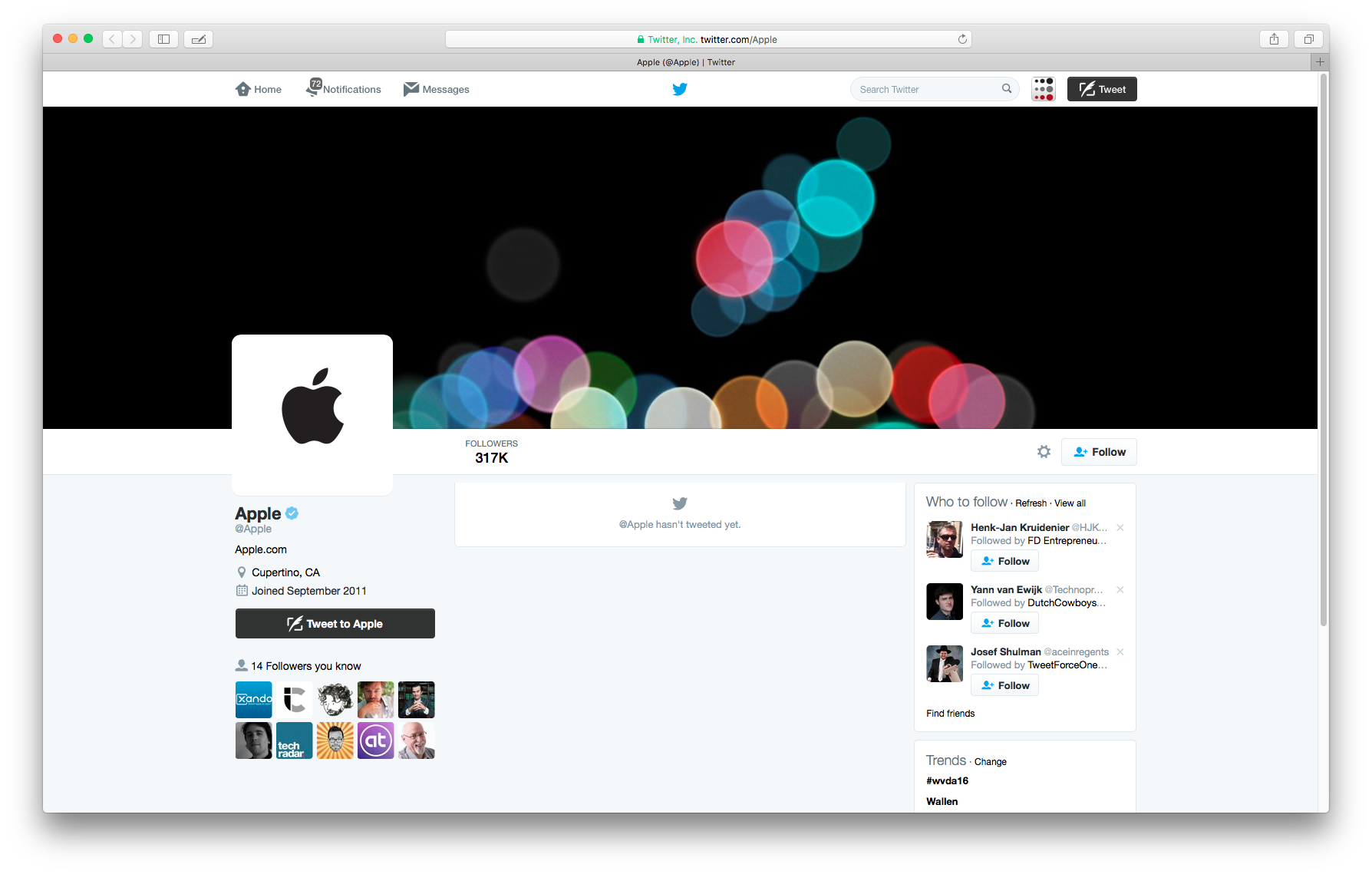This screenshot has width=1372, height=874.
Task: Follow Josef Shulman
Action: pyautogui.click(x=1005, y=686)
